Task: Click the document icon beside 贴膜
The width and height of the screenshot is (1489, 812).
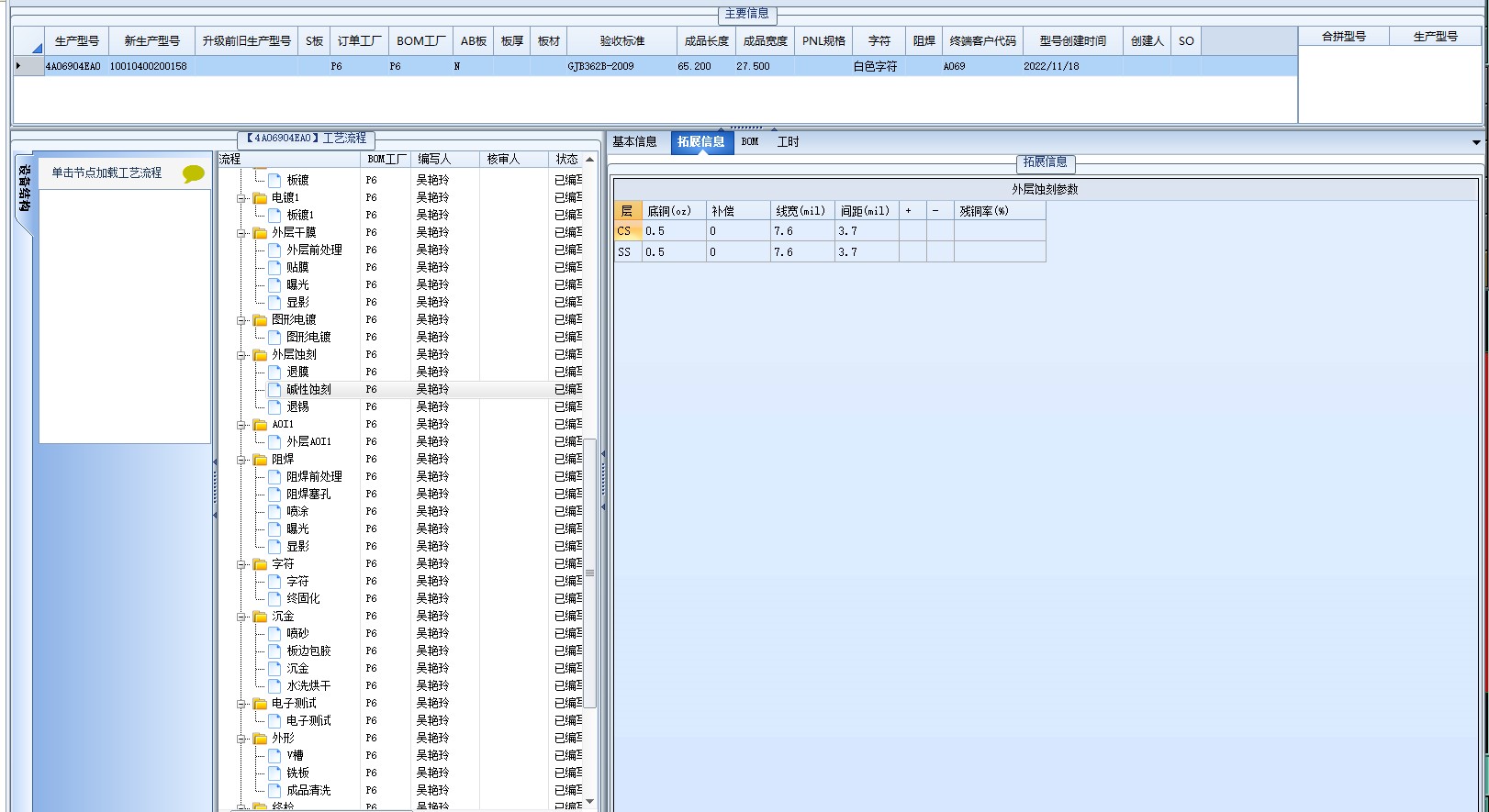Action: coord(274,267)
